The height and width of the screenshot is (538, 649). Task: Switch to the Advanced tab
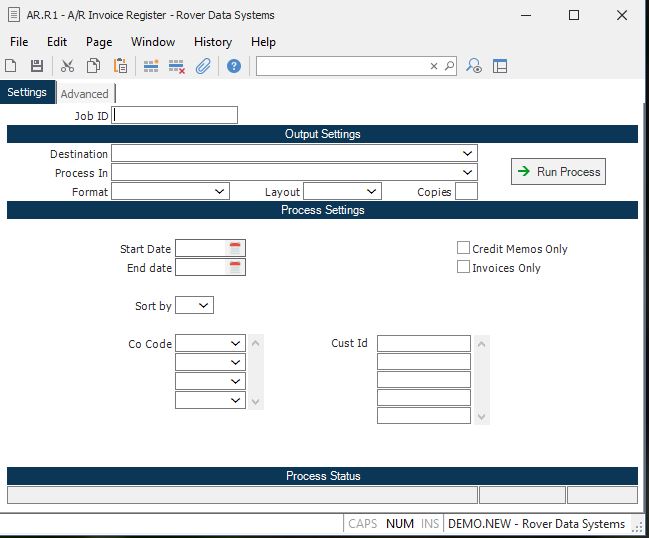tap(85, 94)
